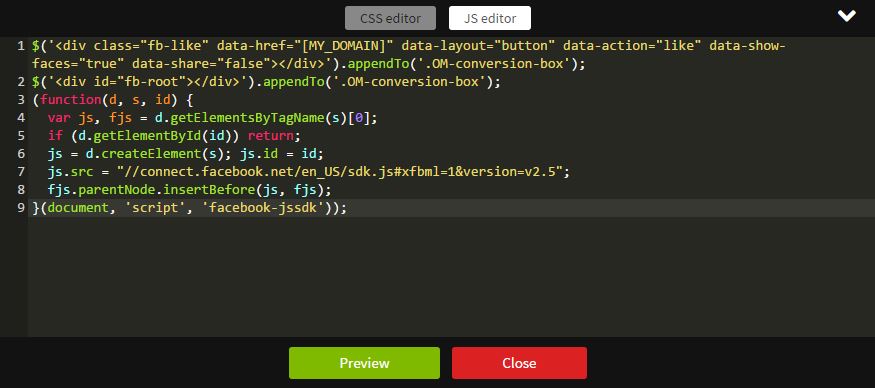Click line number 6 in the gutter
The width and height of the screenshot is (875, 388).
coord(21,154)
